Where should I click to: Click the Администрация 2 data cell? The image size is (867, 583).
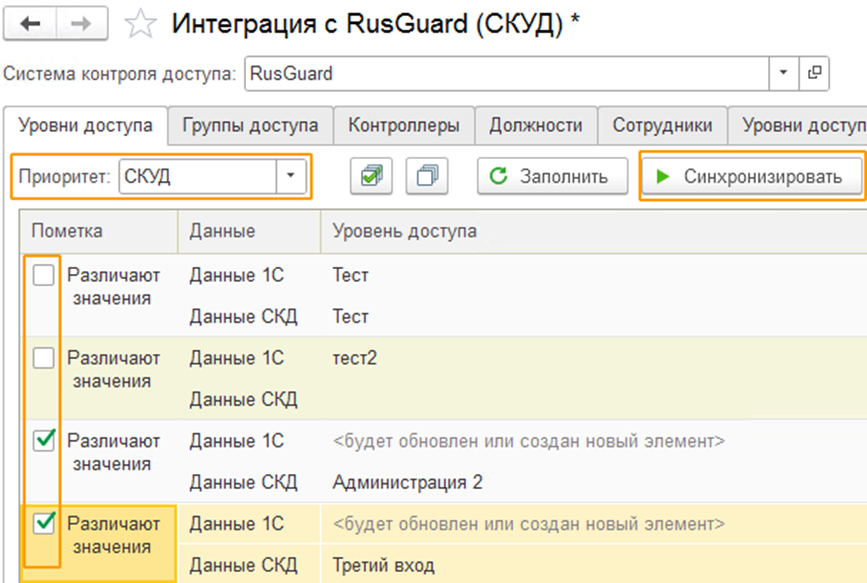407,483
